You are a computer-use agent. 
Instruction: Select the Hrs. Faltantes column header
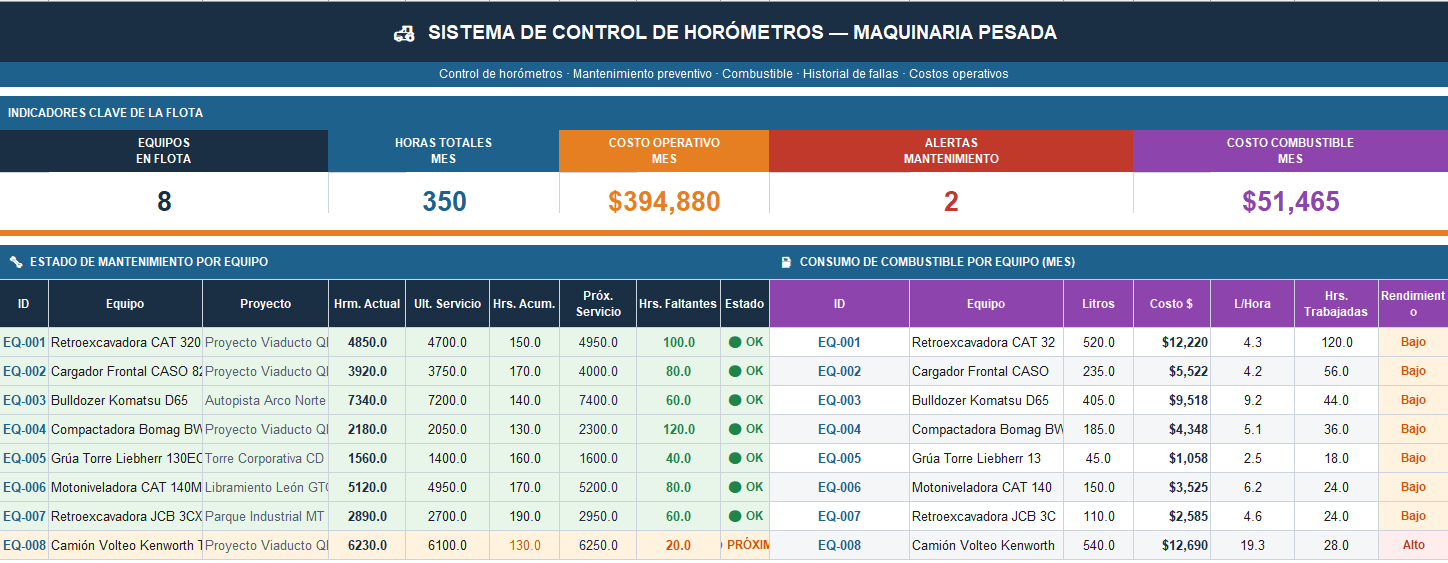[678, 303]
